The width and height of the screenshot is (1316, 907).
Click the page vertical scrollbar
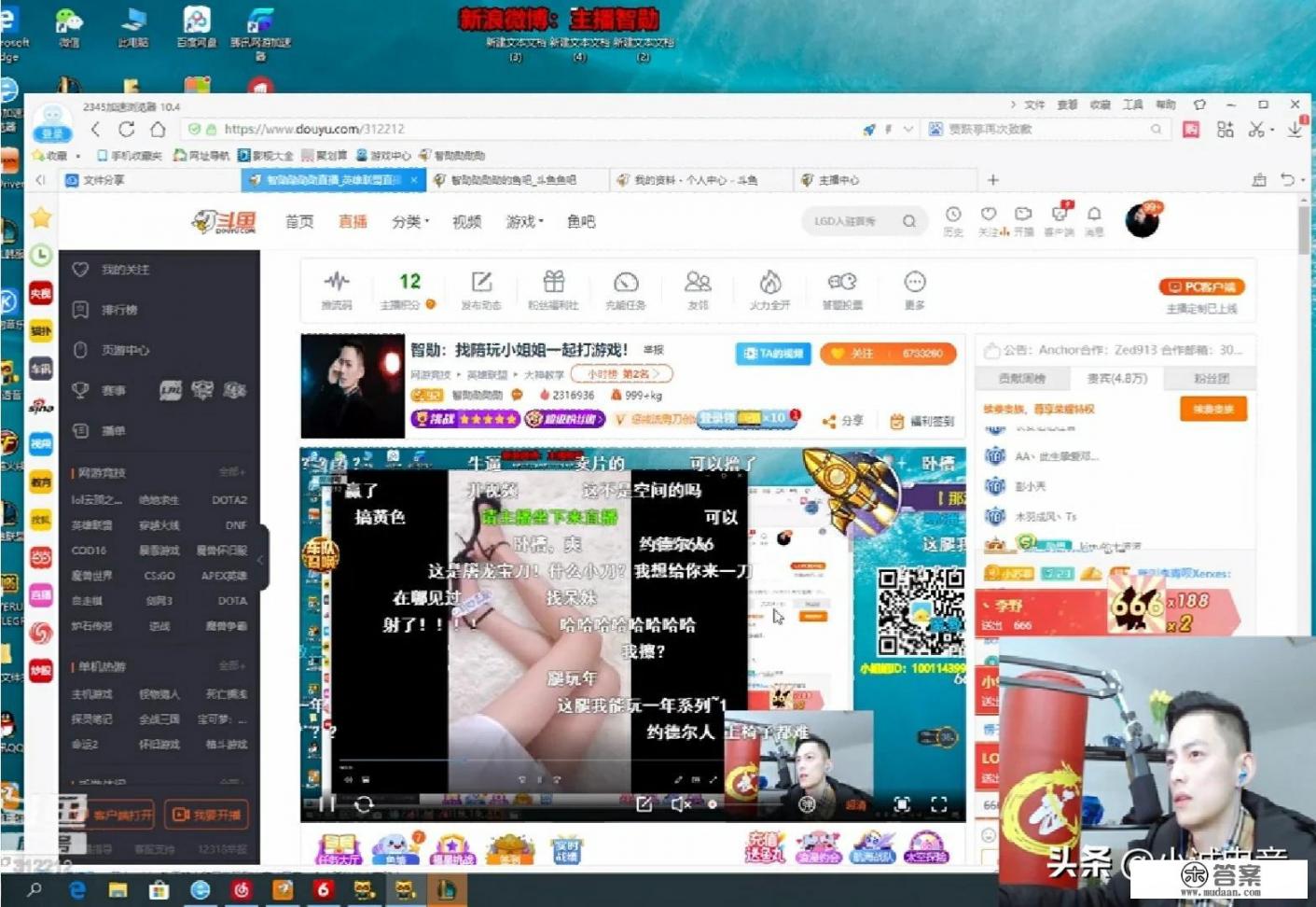(x=1304, y=230)
